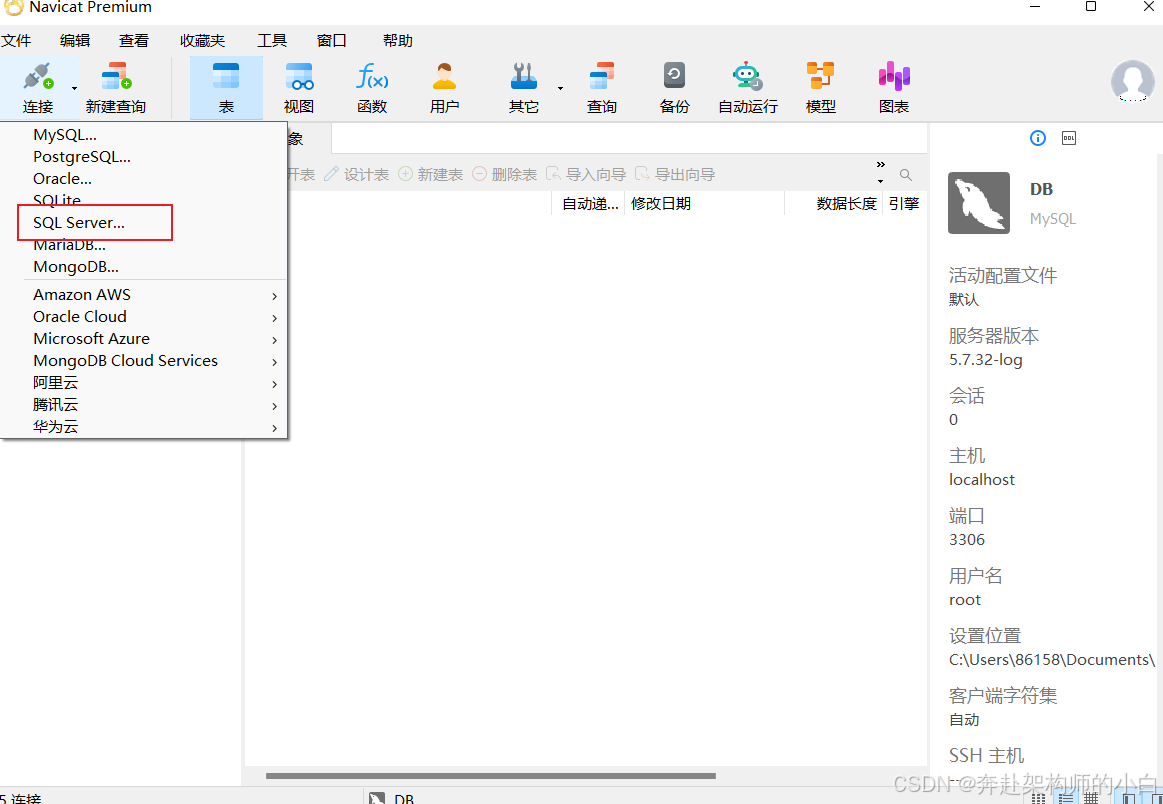Screen dimensions: 1163x804
Task: Open the 自动运行 (Automation) robot icon
Action: click(x=748, y=88)
